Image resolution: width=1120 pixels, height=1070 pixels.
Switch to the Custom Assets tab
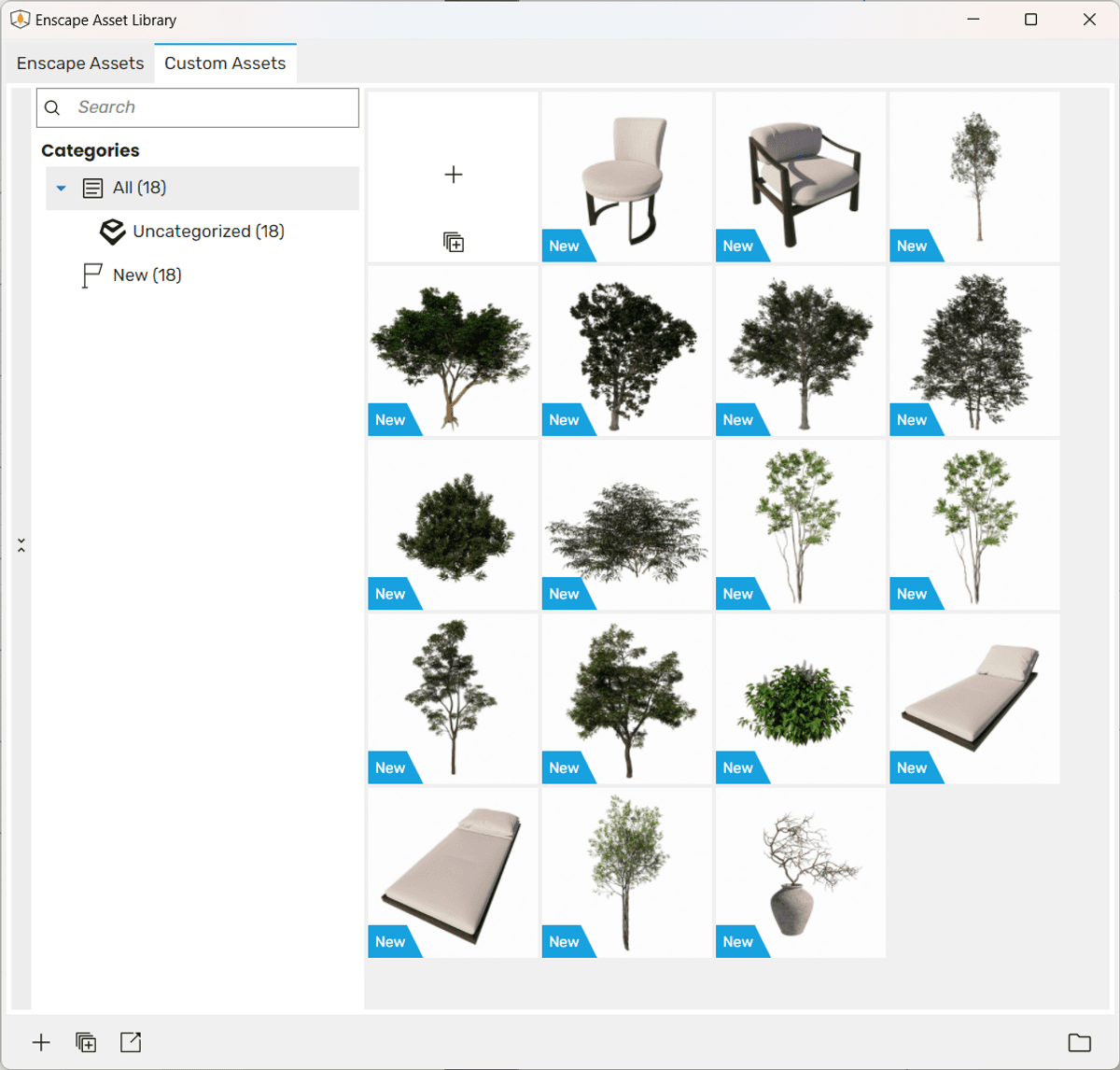click(x=225, y=63)
